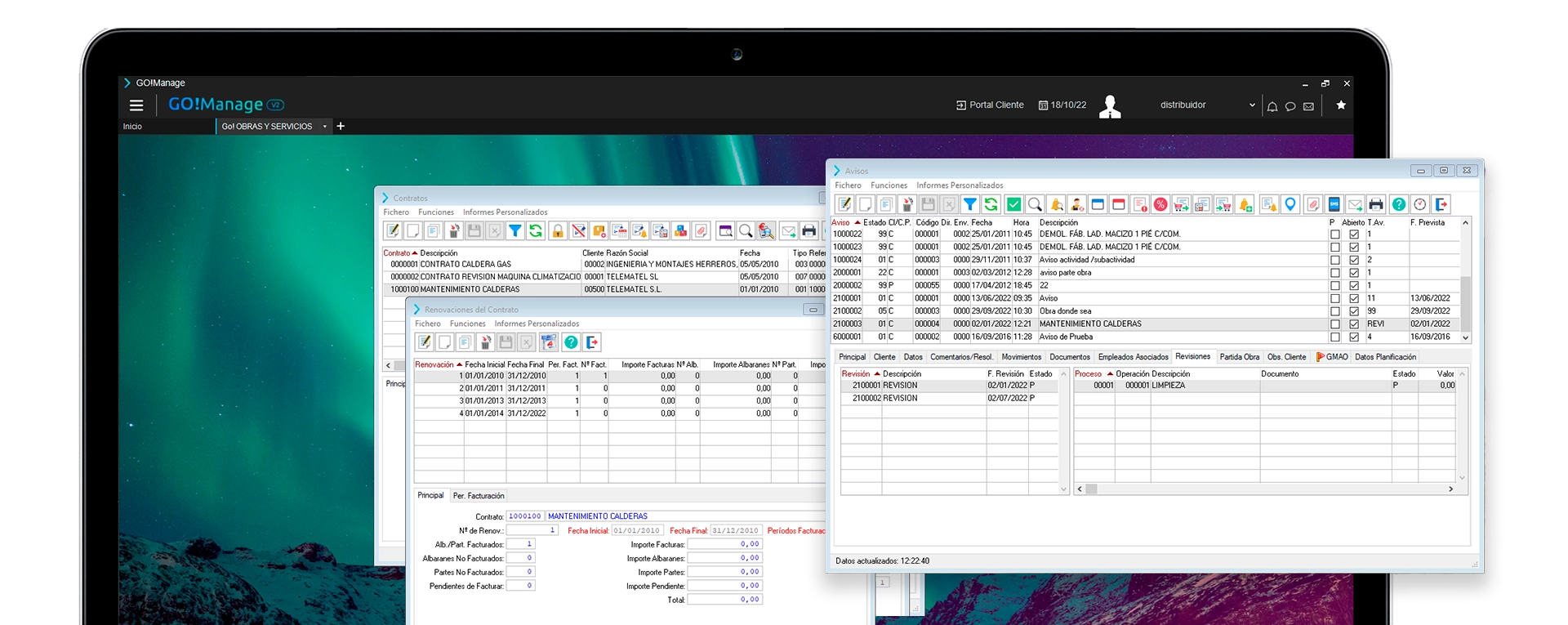The width and height of the screenshot is (1568, 625).
Task: Click printer icon in Avisos toolbar
Action: pos(1376,204)
